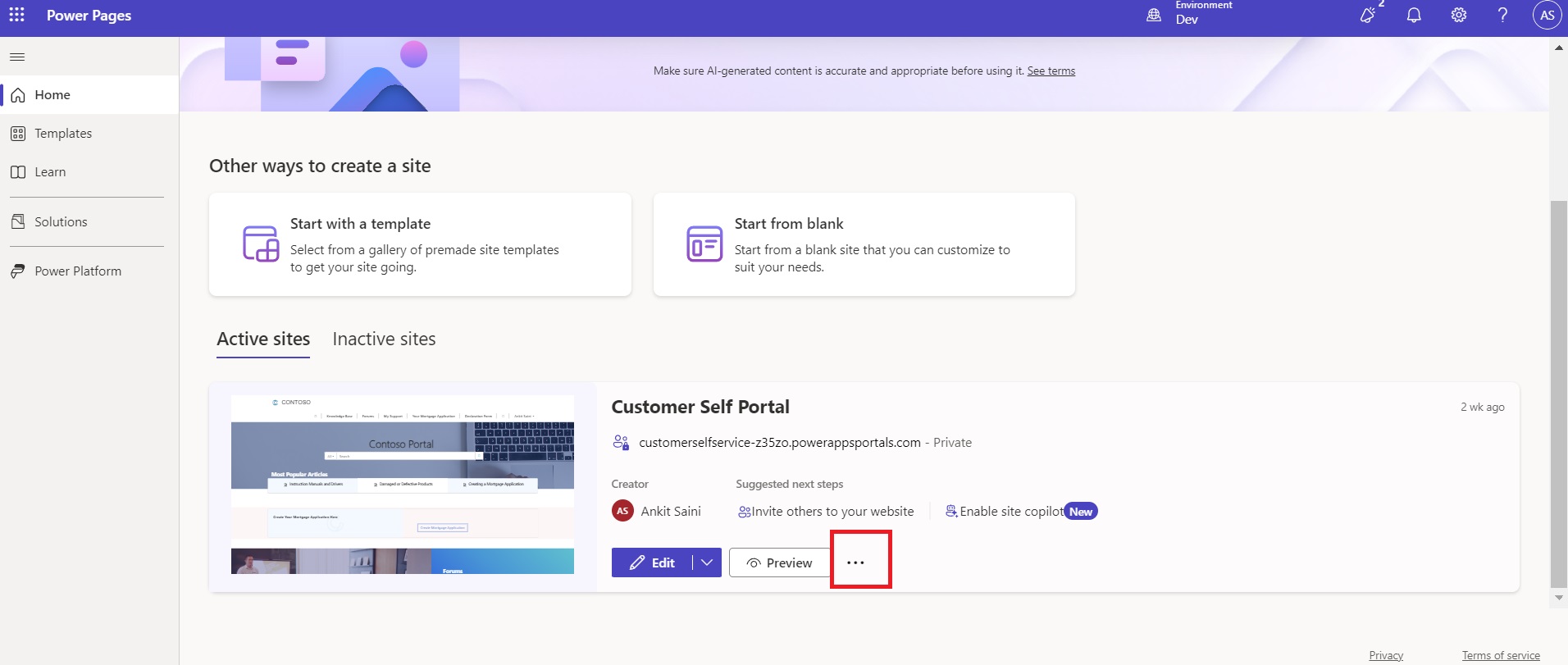Image resolution: width=1568 pixels, height=665 pixels.
Task: Click the scroll down arrow on scrollbar
Action: point(1559,598)
